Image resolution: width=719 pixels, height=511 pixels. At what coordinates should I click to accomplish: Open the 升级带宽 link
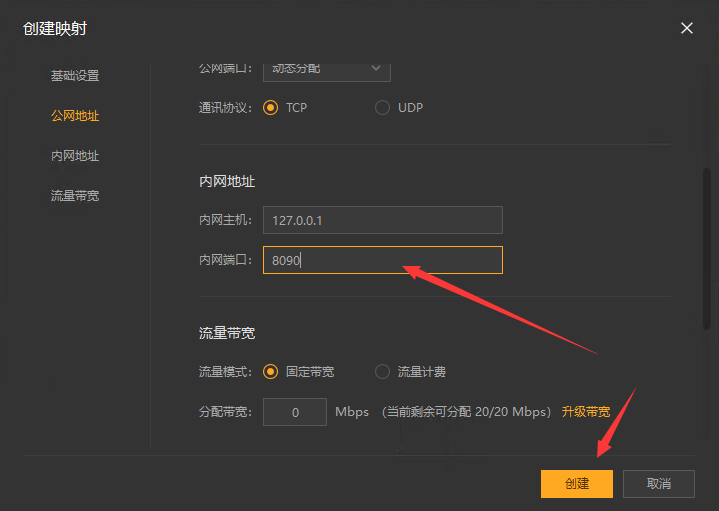pos(586,412)
